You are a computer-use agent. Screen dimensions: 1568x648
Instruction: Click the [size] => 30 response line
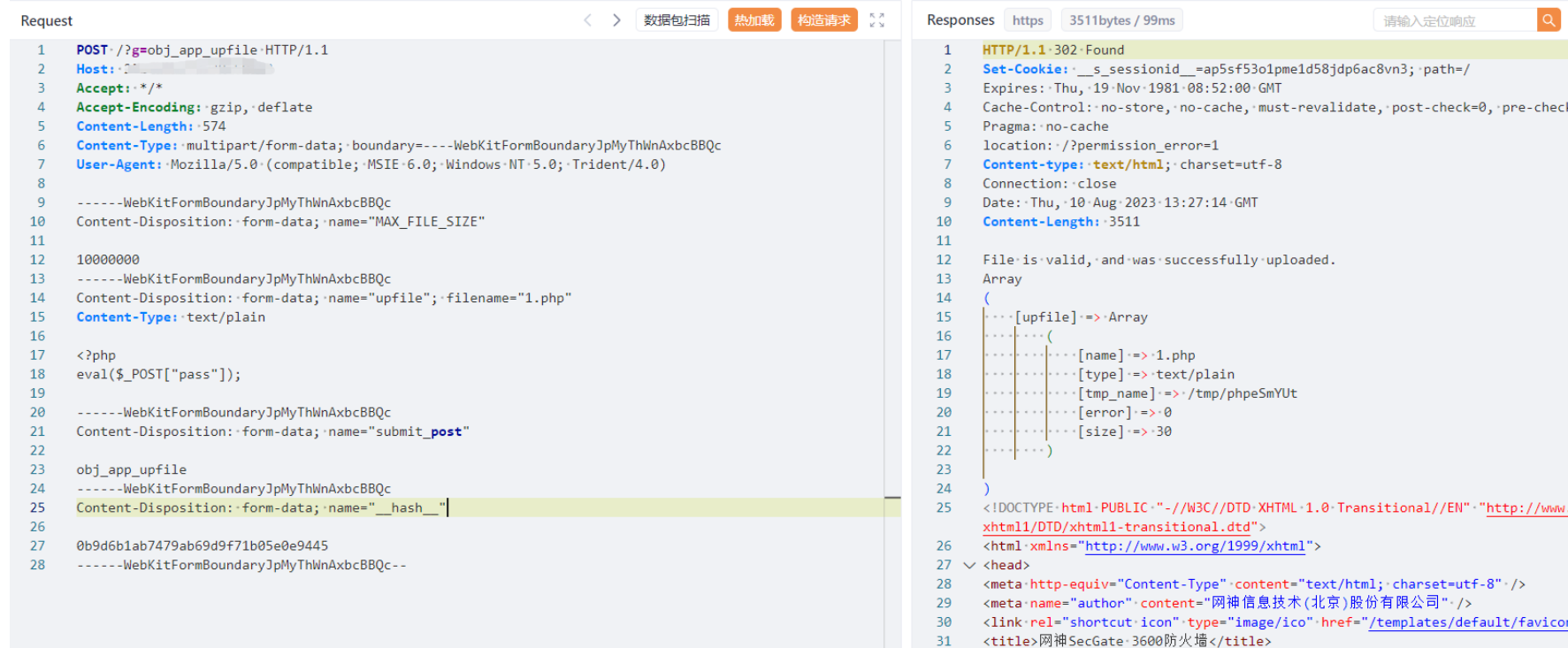pyautogui.click(x=1124, y=431)
